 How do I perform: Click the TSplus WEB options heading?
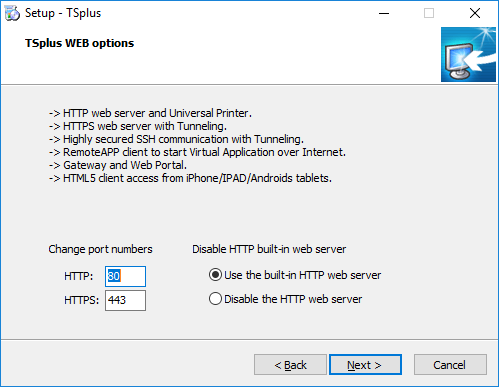(79, 43)
